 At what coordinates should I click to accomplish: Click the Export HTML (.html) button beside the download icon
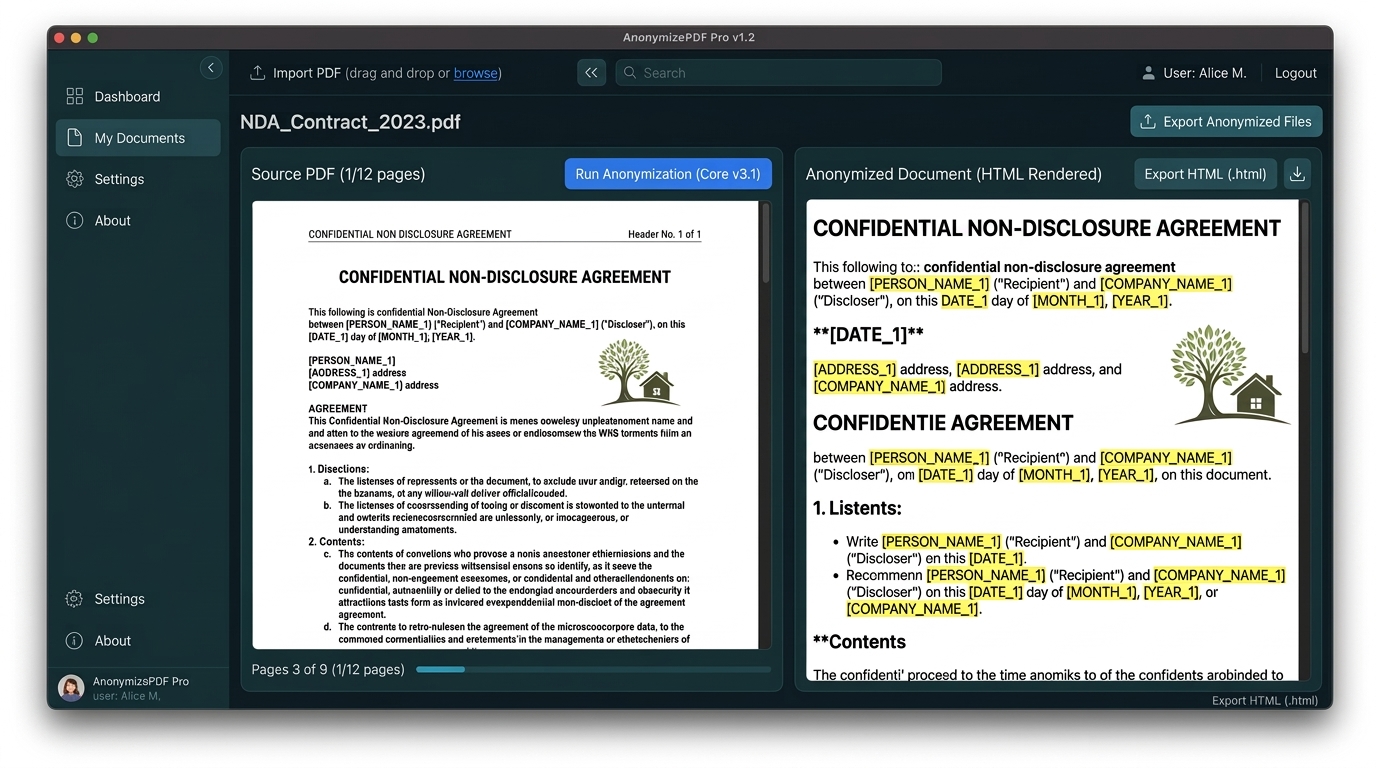tap(1205, 174)
